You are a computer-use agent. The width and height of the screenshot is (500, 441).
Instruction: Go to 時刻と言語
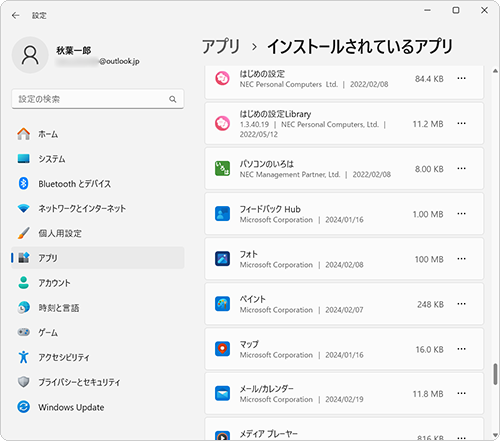(x=98, y=307)
